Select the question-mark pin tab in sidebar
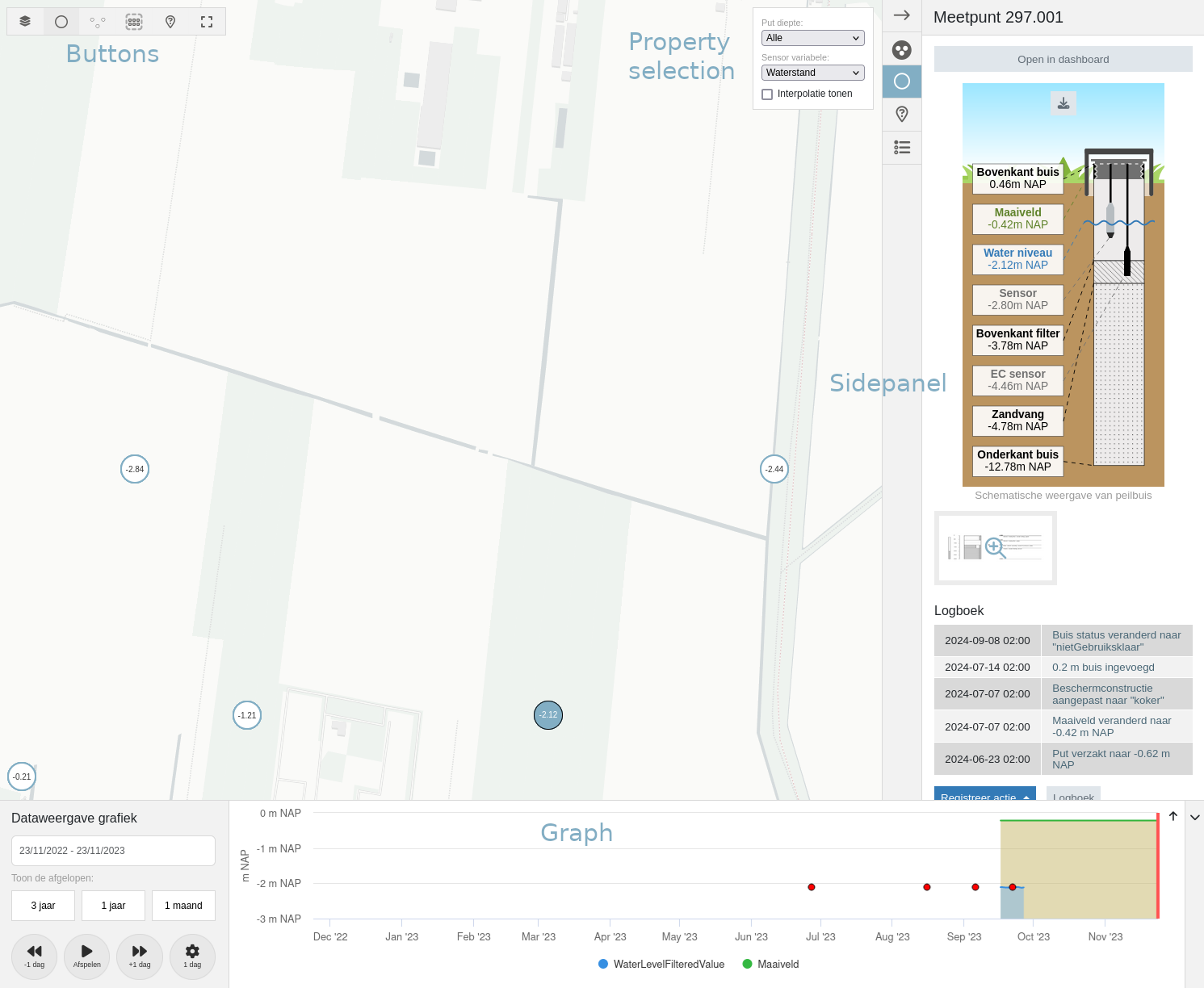This screenshot has width=1204, height=988. tap(901, 115)
